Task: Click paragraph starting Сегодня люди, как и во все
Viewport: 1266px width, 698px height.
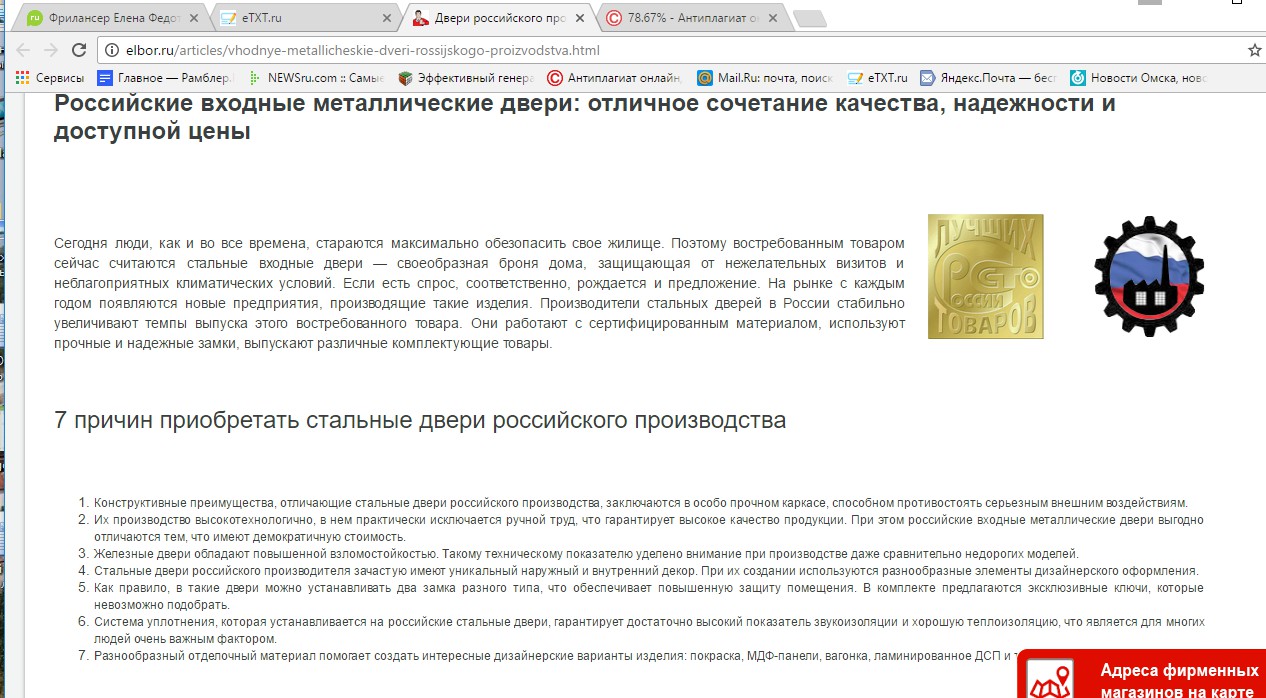Action: tap(479, 293)
